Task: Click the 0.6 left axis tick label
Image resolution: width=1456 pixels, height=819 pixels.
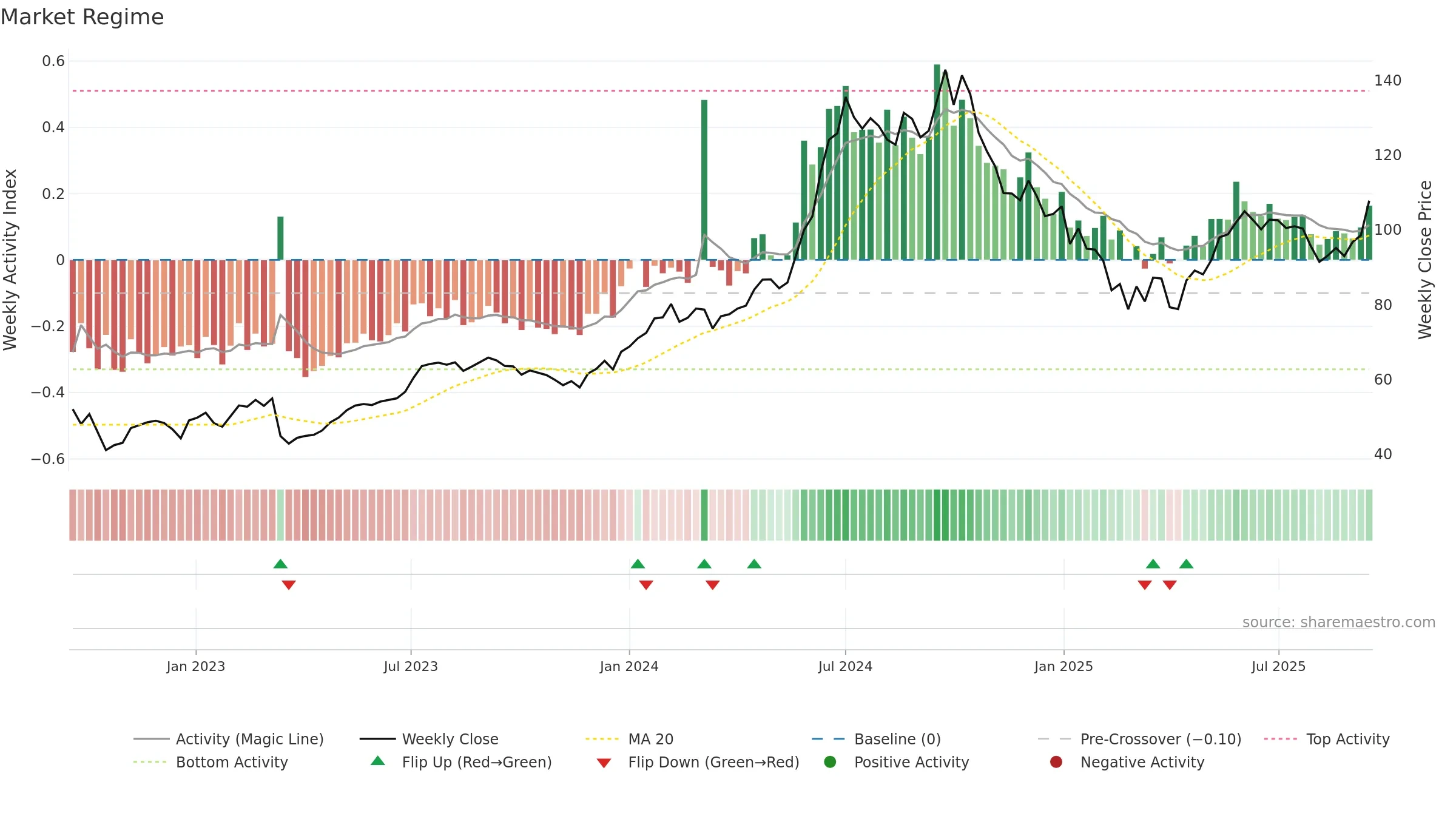Action: tap(53, 61)
